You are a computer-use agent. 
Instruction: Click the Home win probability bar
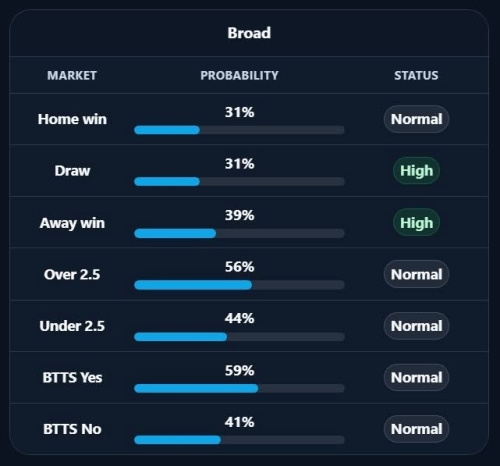point(239,130)
